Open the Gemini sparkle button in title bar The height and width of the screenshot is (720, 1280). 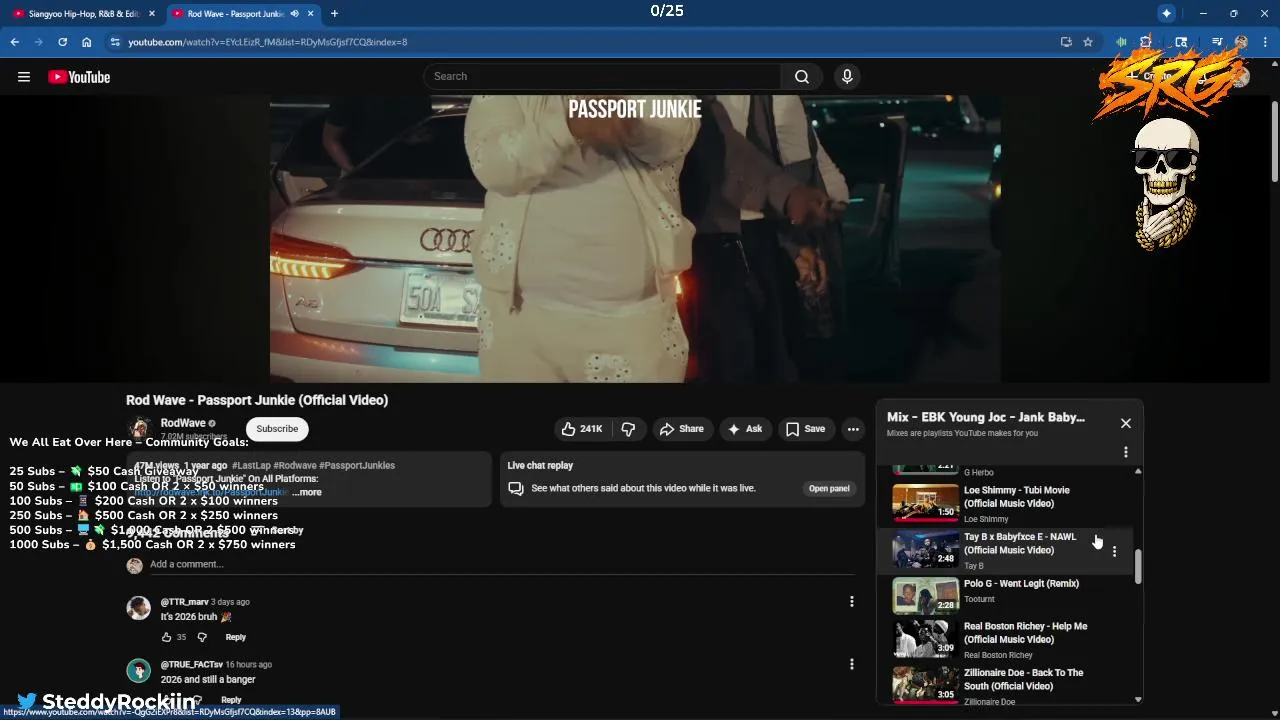click(1167, 13)
